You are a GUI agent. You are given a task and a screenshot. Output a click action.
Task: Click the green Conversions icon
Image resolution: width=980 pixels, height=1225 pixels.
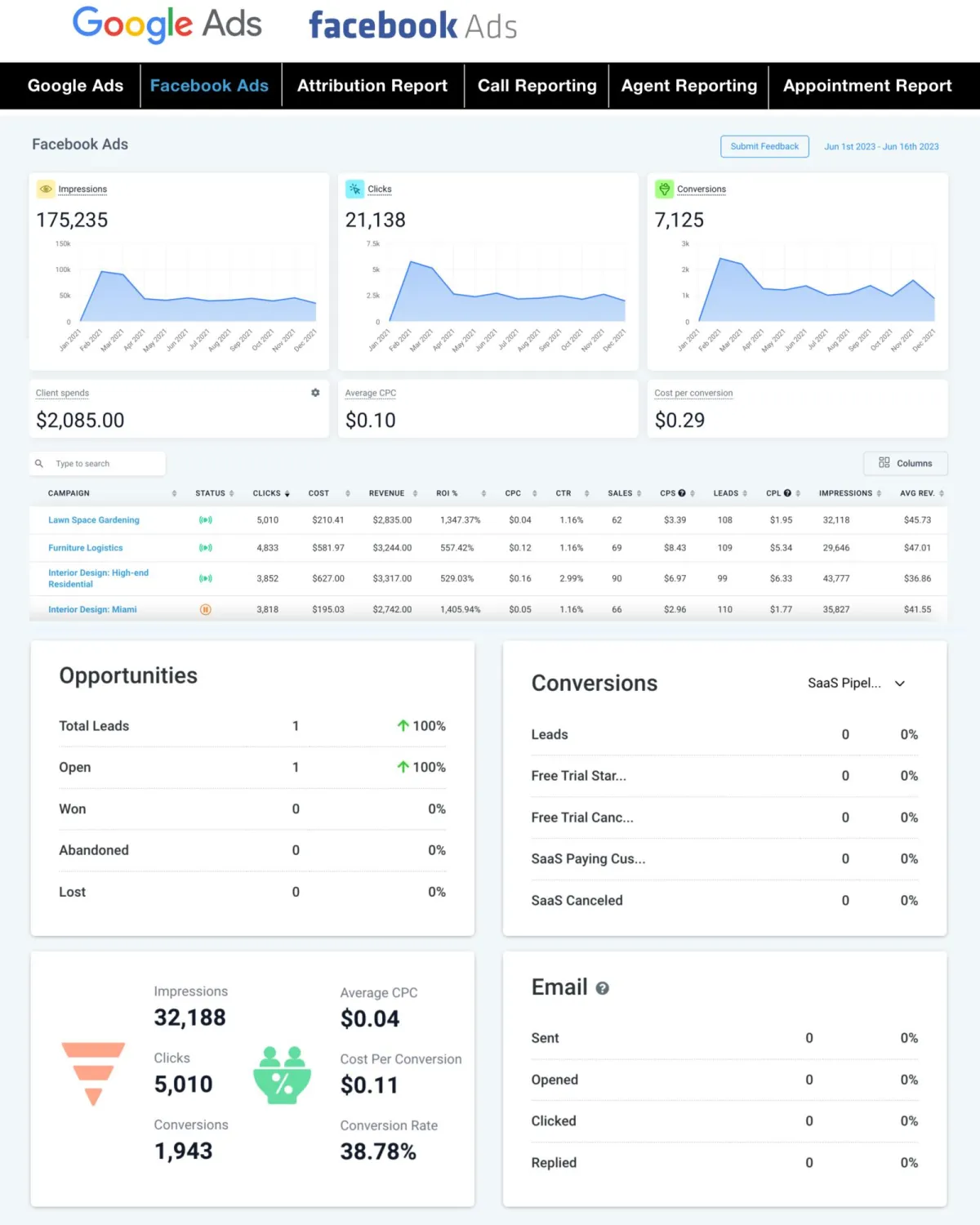(664, 189)
